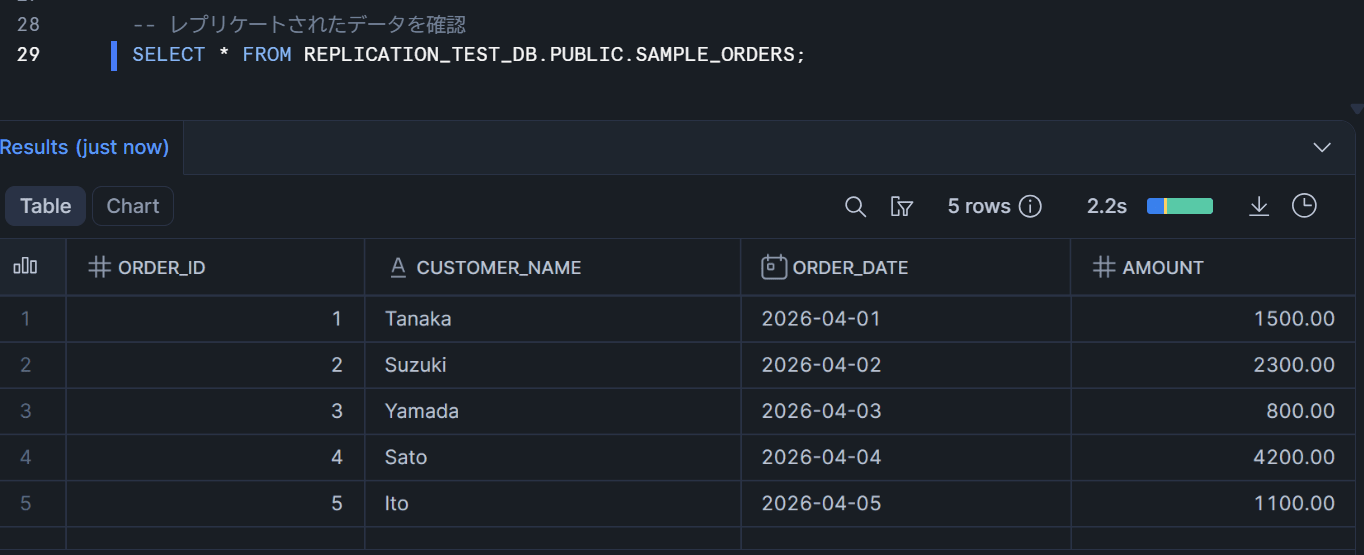Click the CUSTOMER_NAME text type icon

(397, 267)
